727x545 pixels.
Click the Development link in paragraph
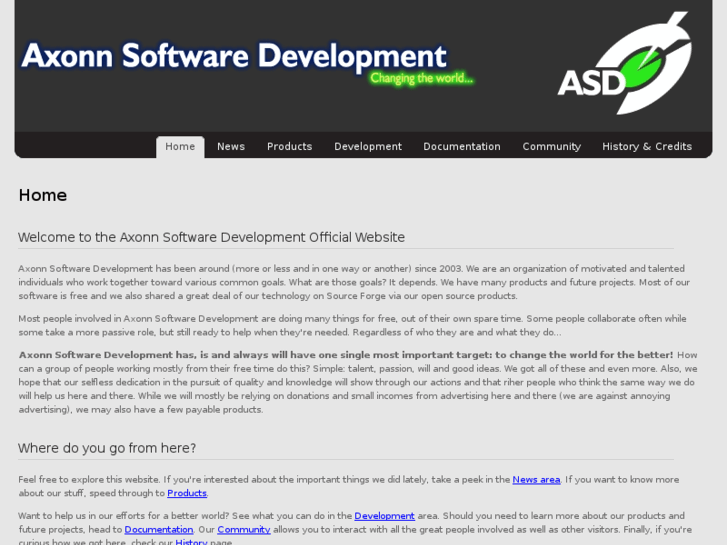[x=384, y=516]
